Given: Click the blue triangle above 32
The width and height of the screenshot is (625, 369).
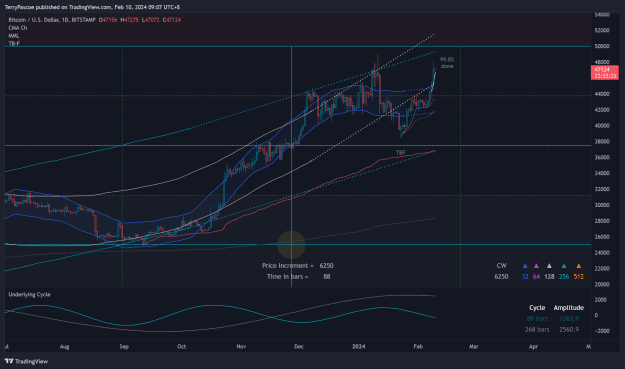Looking at the screenshot, I should click(x=525, y=266).
